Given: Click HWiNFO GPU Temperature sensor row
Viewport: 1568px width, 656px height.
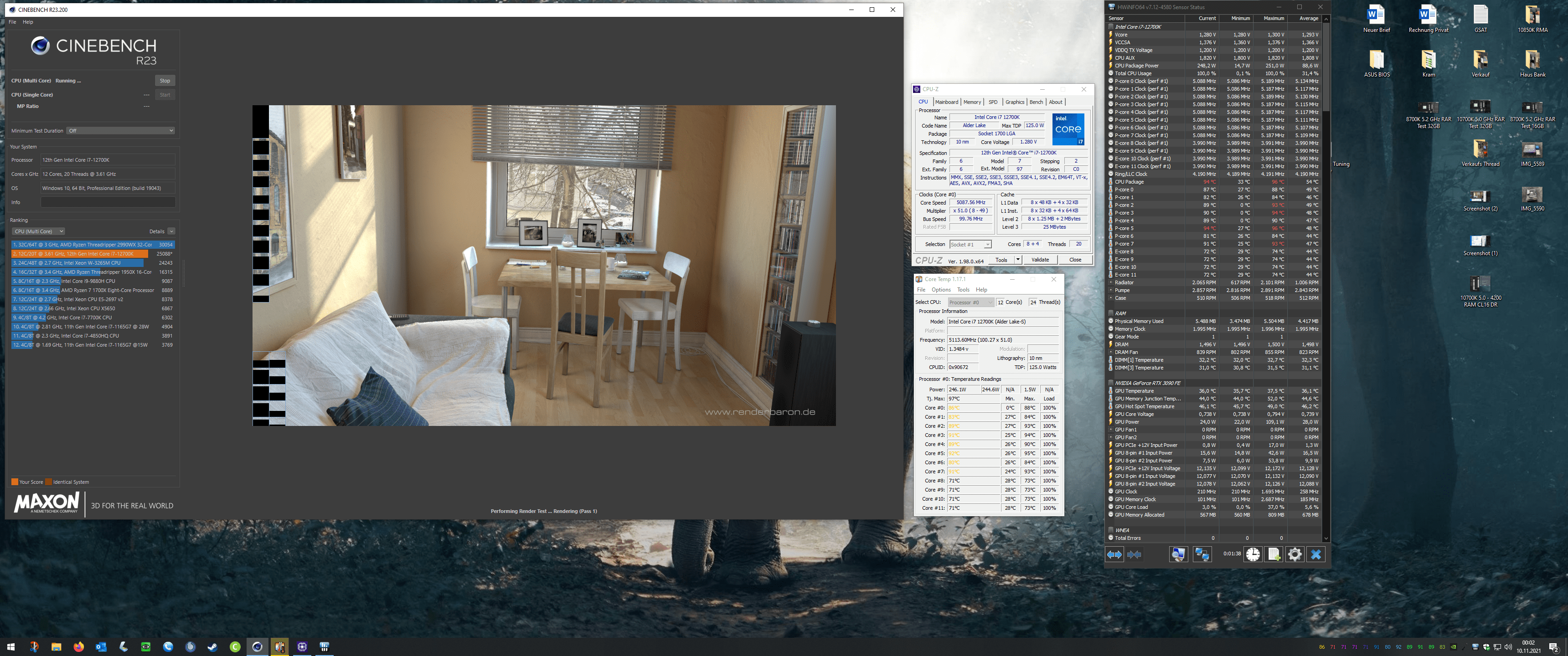Looking at the screenshot, I should (x=1214, y=391).
